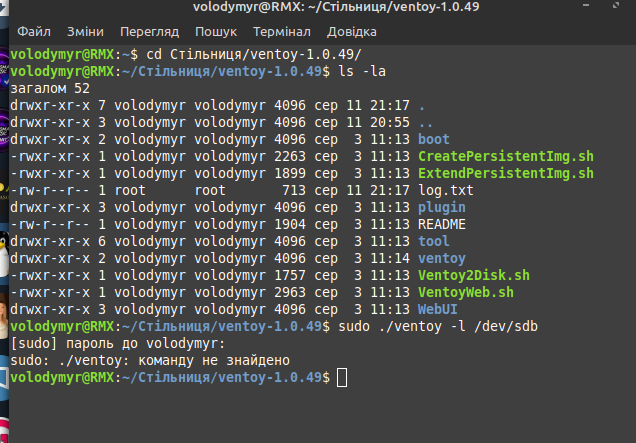
Task: Click VentoyWeb.sh in the listing
Action: click(466, 292)
